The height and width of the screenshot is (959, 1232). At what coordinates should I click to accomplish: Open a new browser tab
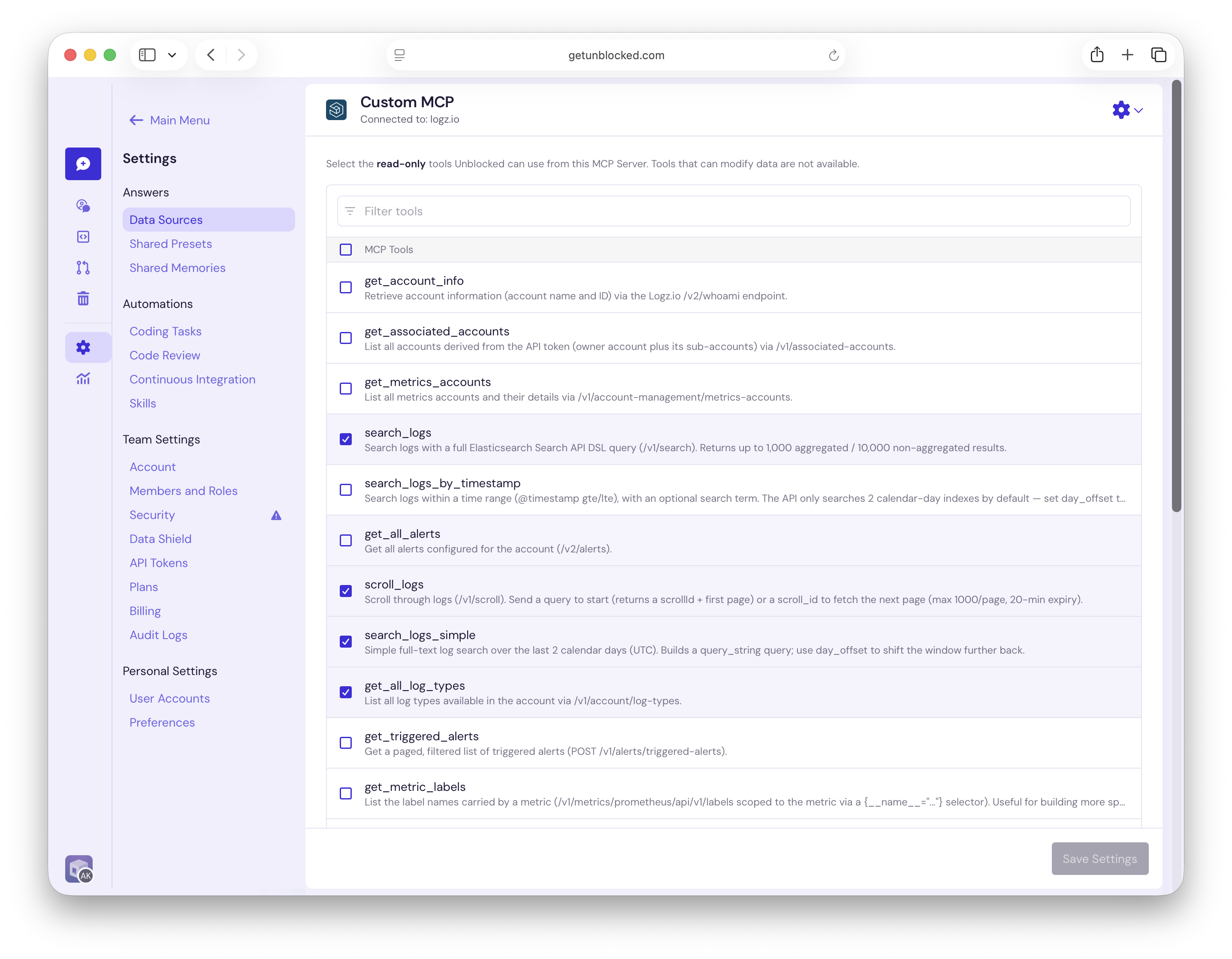coord(1127,55)
